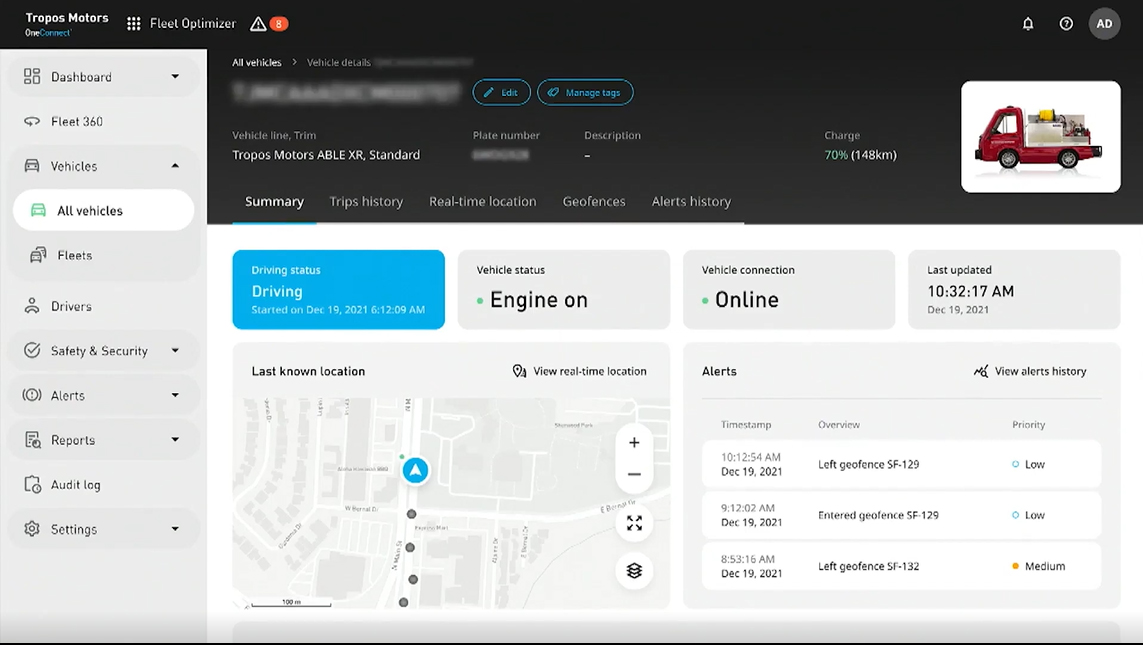Click the Manage tags button
The height and width of the screenshot is (645, 1143).
coord(585,93)
